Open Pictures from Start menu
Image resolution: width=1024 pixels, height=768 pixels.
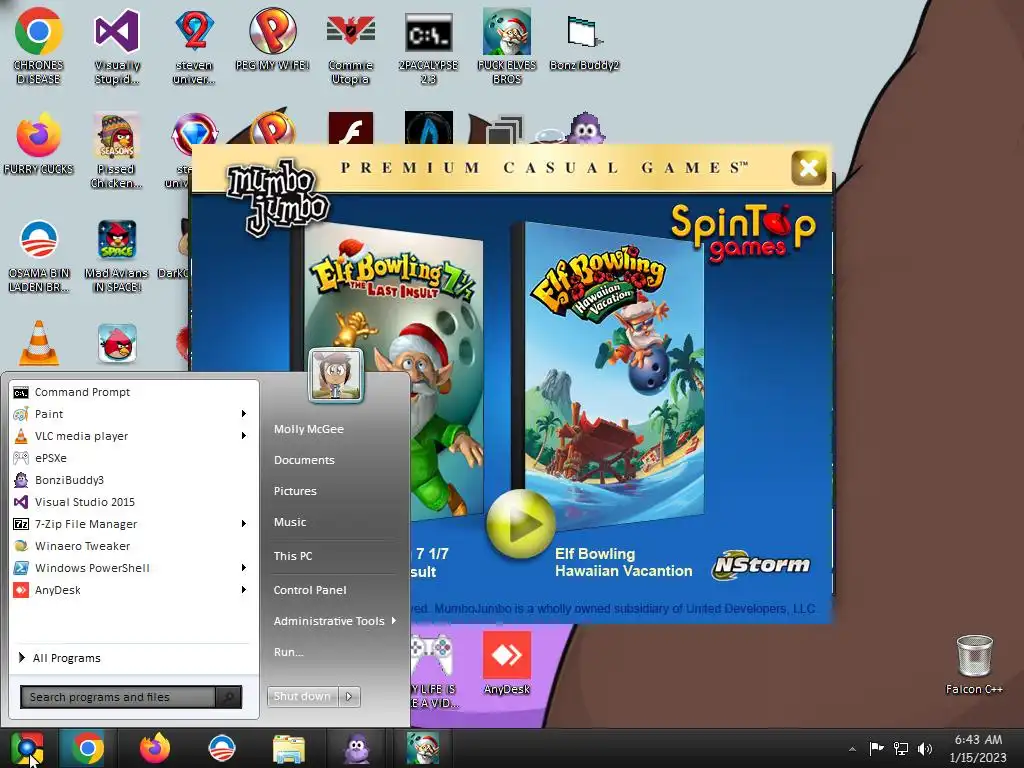coord(295,491)
